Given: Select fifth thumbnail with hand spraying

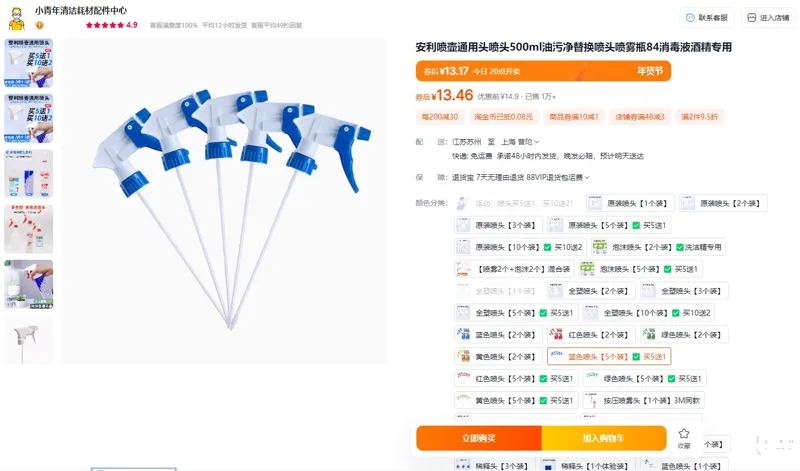Looking at the screenshot, I should [x=29, y=284].
